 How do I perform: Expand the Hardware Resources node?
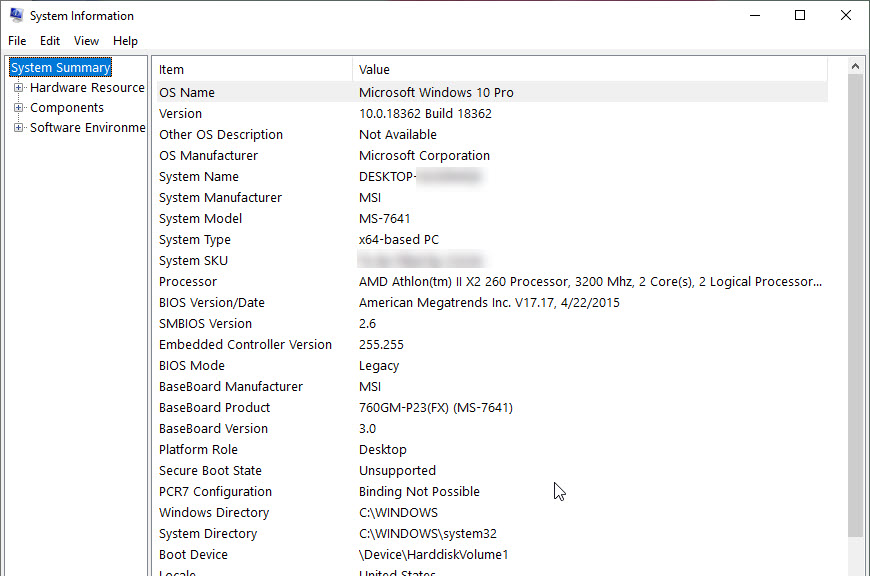(x=18, y=88)
